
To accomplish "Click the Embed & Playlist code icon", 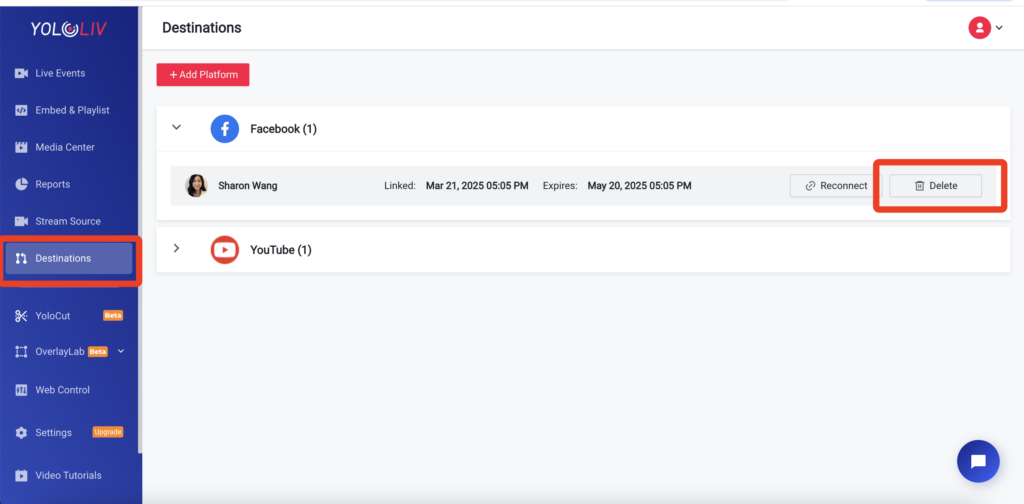I will point(21,110).
